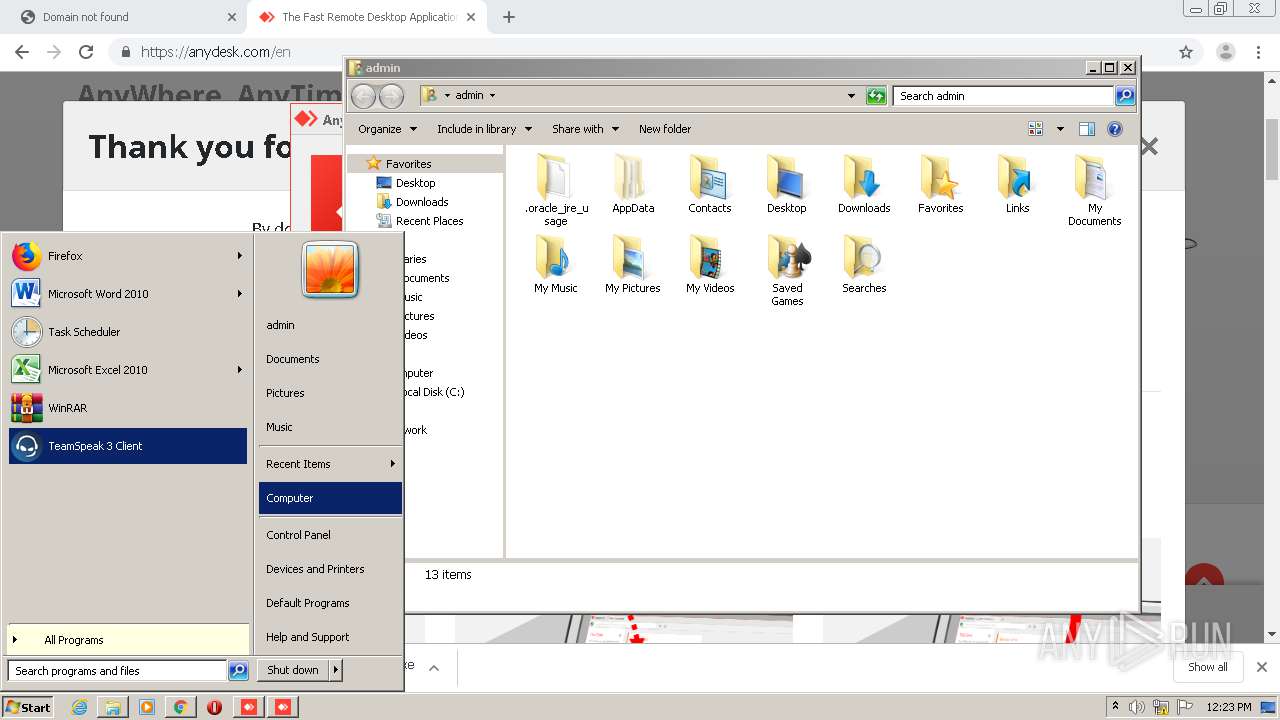Open Devices and Printers

330,569
